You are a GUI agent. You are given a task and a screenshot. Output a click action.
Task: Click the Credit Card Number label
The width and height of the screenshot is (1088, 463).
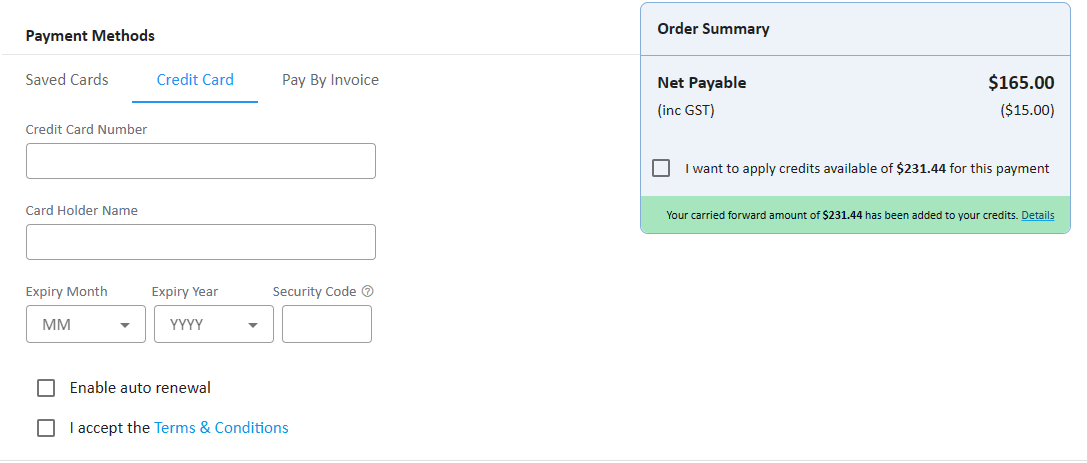tap(86, 129)
